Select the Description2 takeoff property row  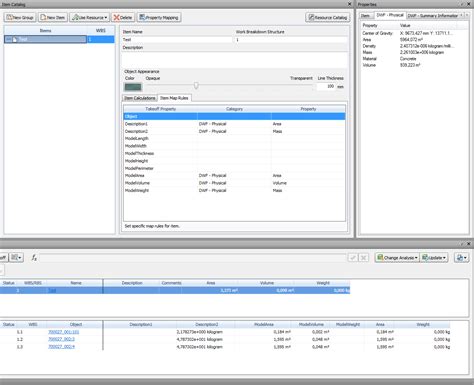234,131
